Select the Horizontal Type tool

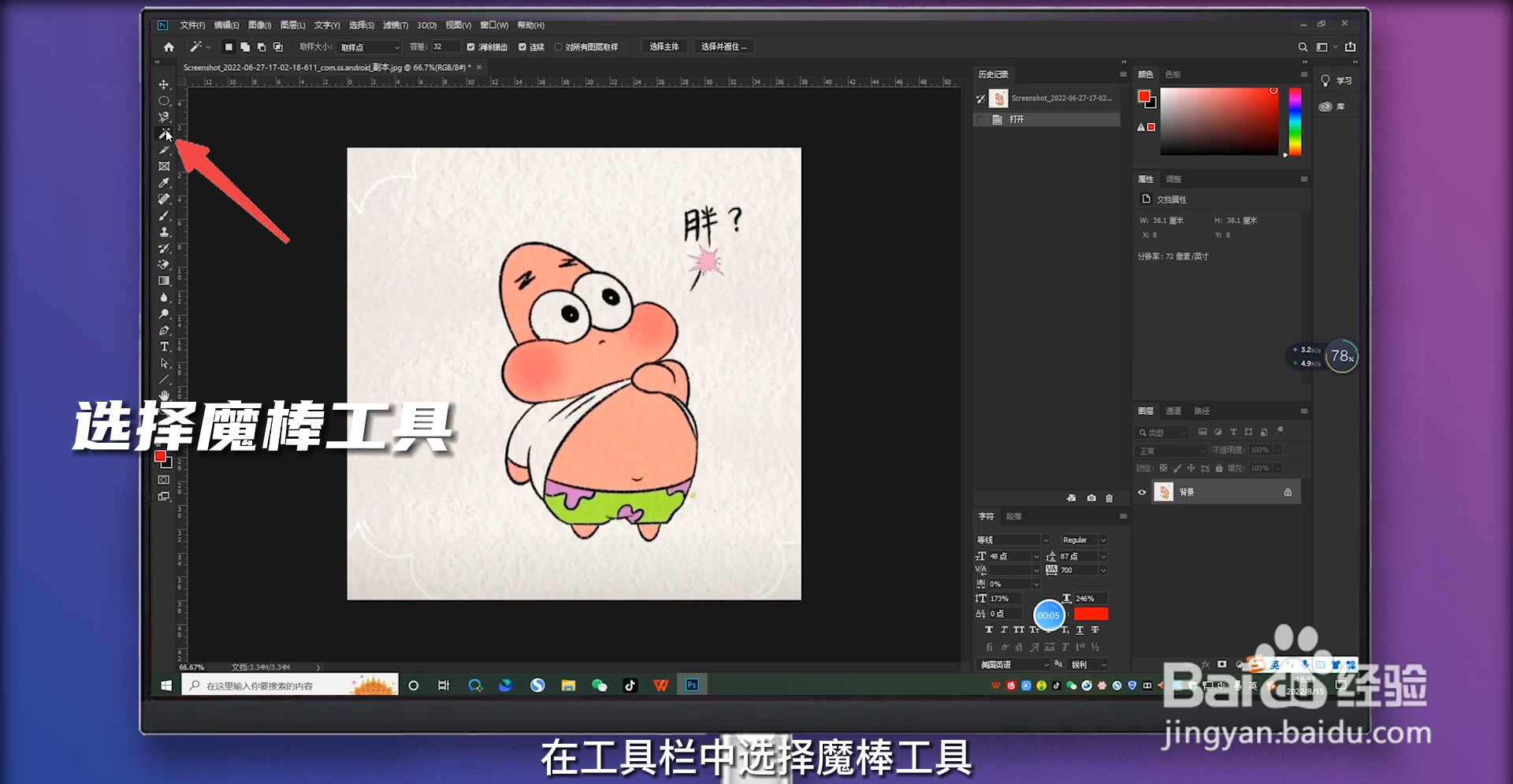(x=164, y=347)
